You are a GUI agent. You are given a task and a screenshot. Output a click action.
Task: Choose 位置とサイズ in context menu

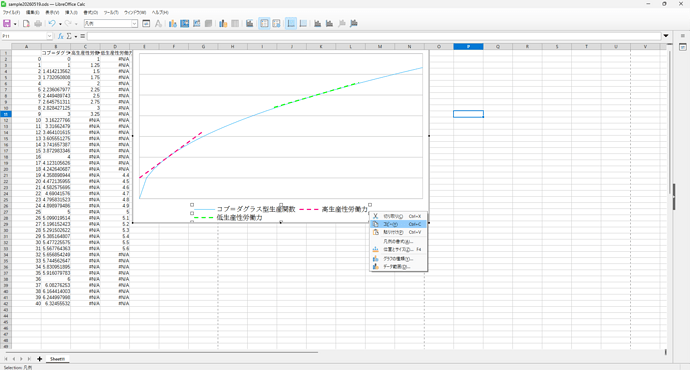(398, 249)
